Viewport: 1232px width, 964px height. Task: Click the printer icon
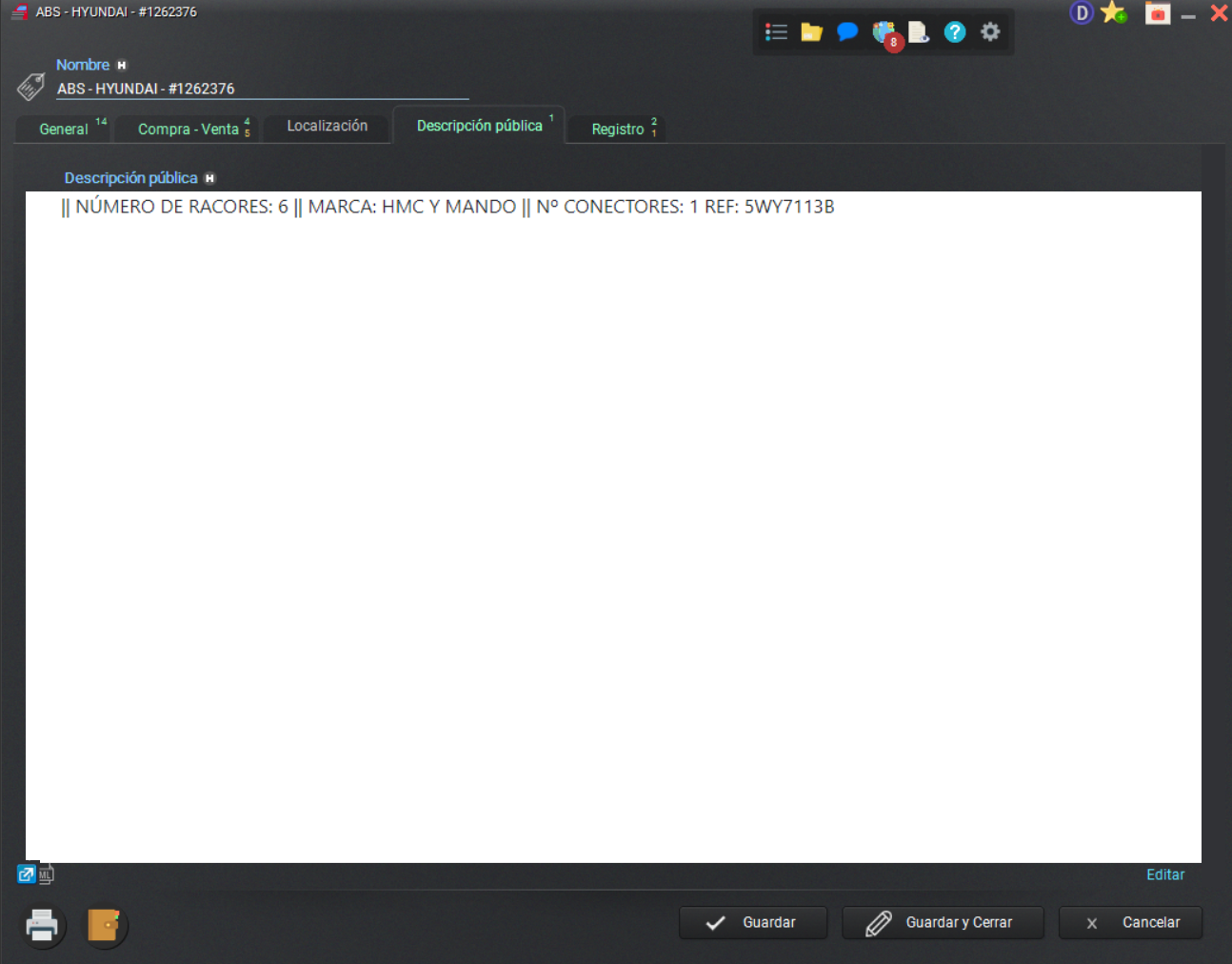(x=42, y=925)
